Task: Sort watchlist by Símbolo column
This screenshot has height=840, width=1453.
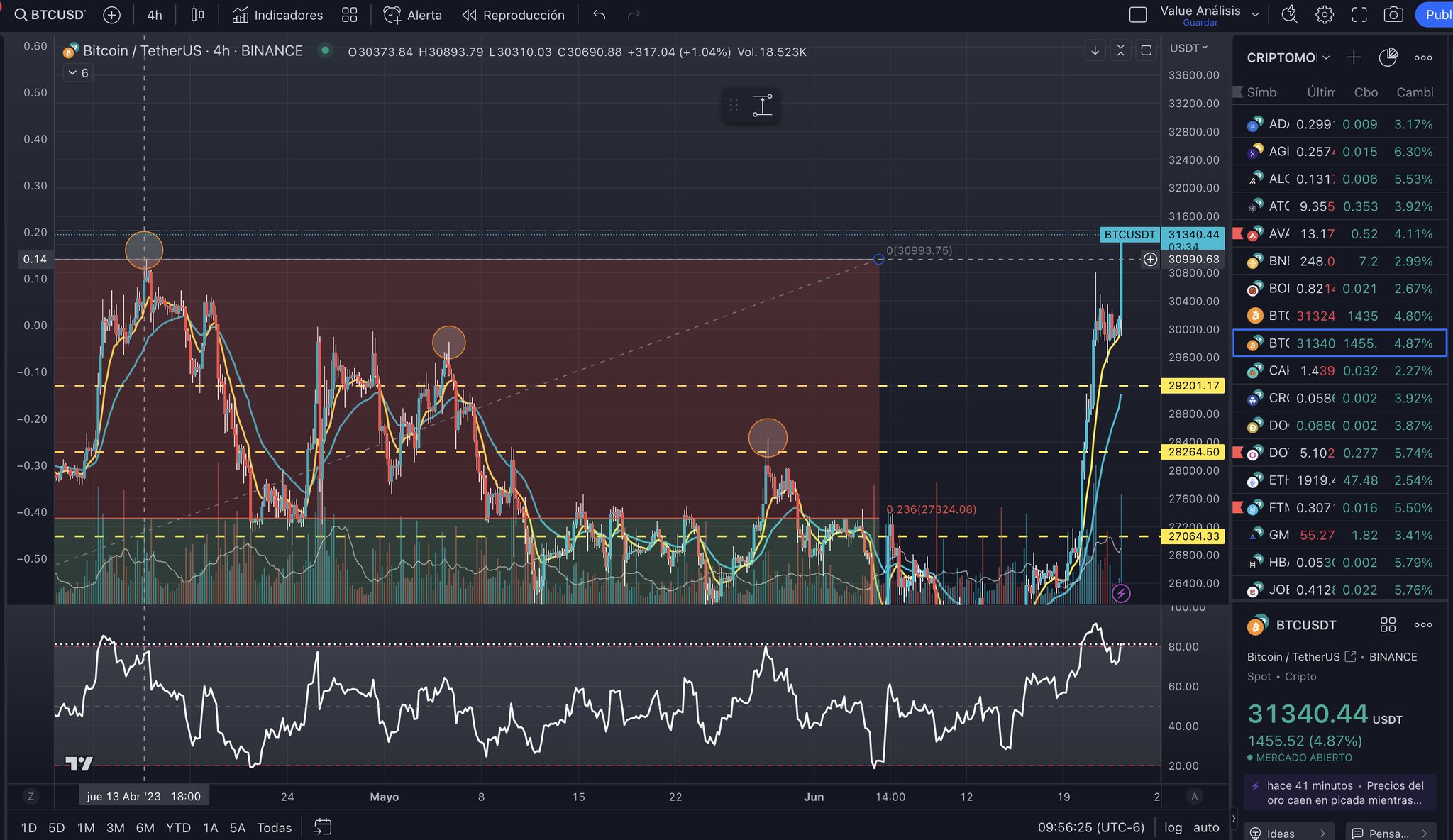Action: pyautogui.click(x=1263, y=92)
